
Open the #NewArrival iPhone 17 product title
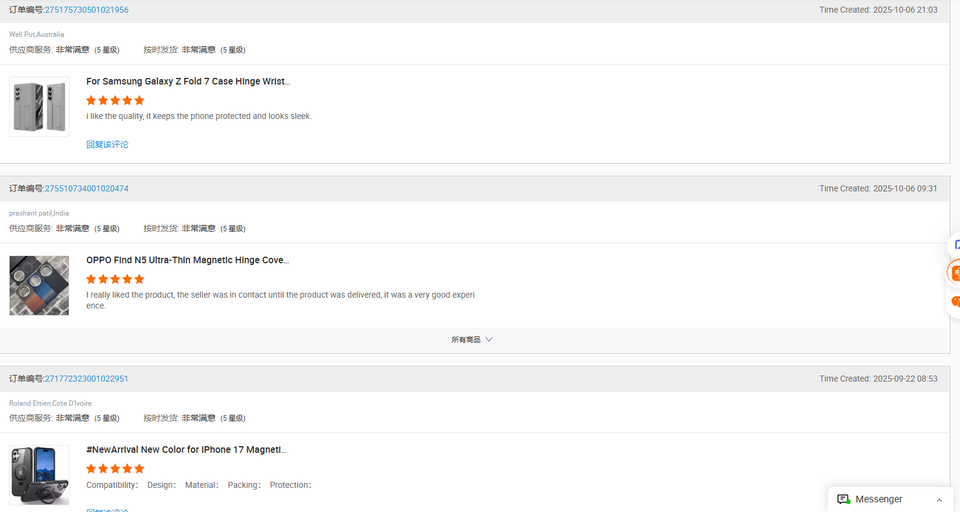coord(186,450)
